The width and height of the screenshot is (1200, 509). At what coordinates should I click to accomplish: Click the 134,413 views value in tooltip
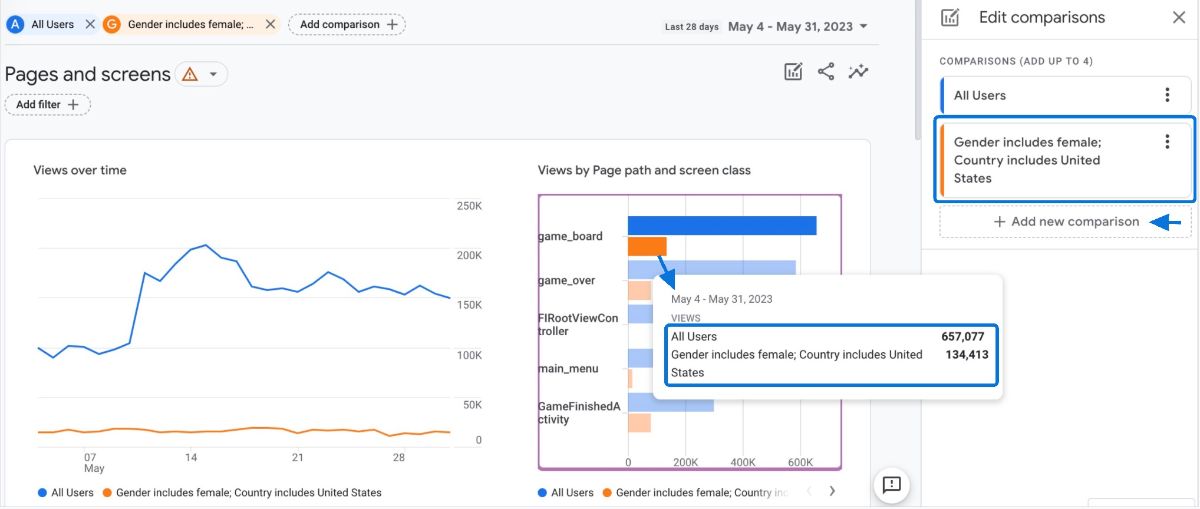tap(967, 355)
